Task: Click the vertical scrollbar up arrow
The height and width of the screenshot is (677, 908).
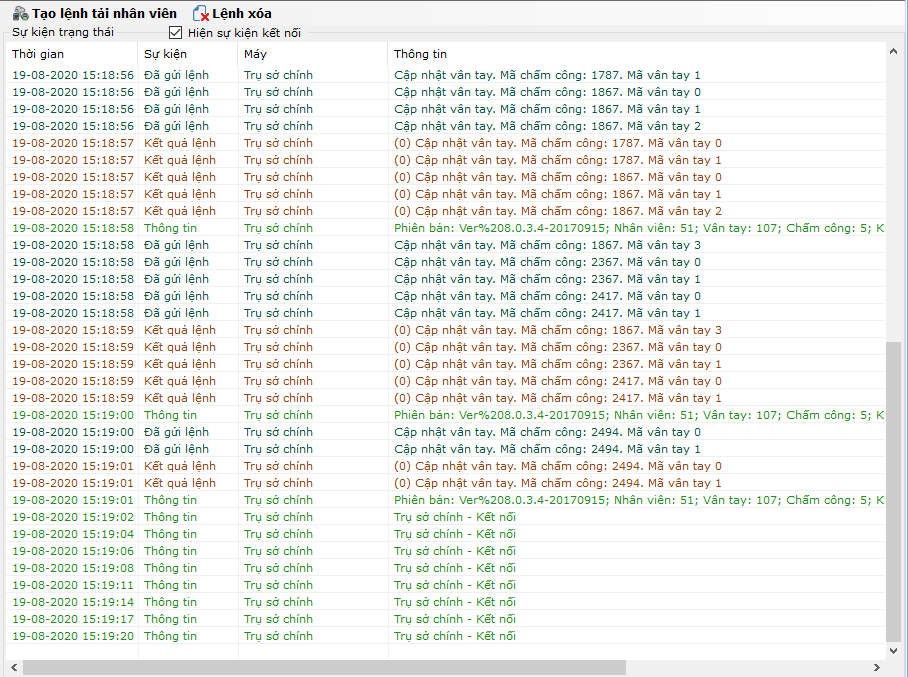Action: [894, 52]
